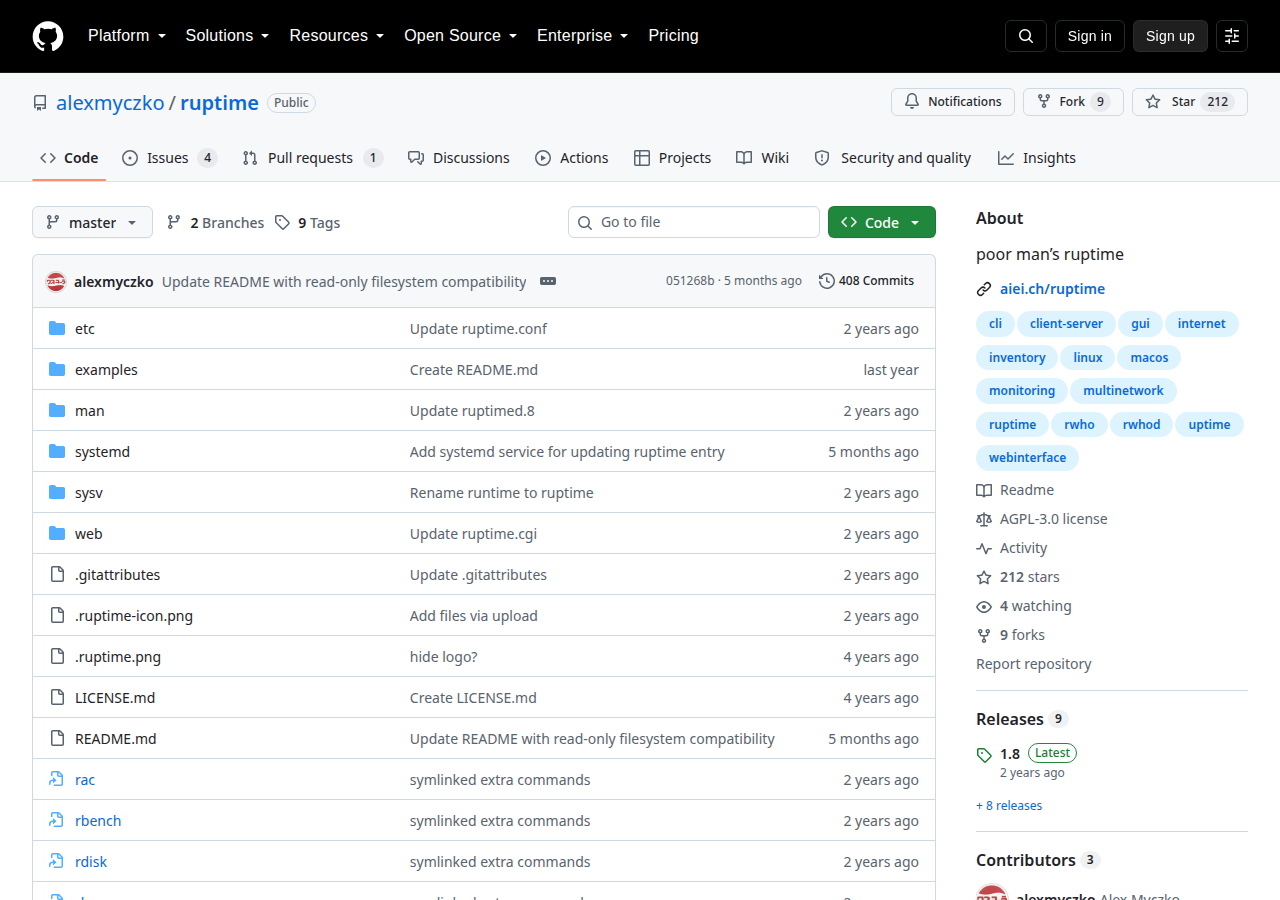Click the AGPL-3.0 license scale icon
The height and width of the screenshot is (900, 1280).
click(984, 519)
